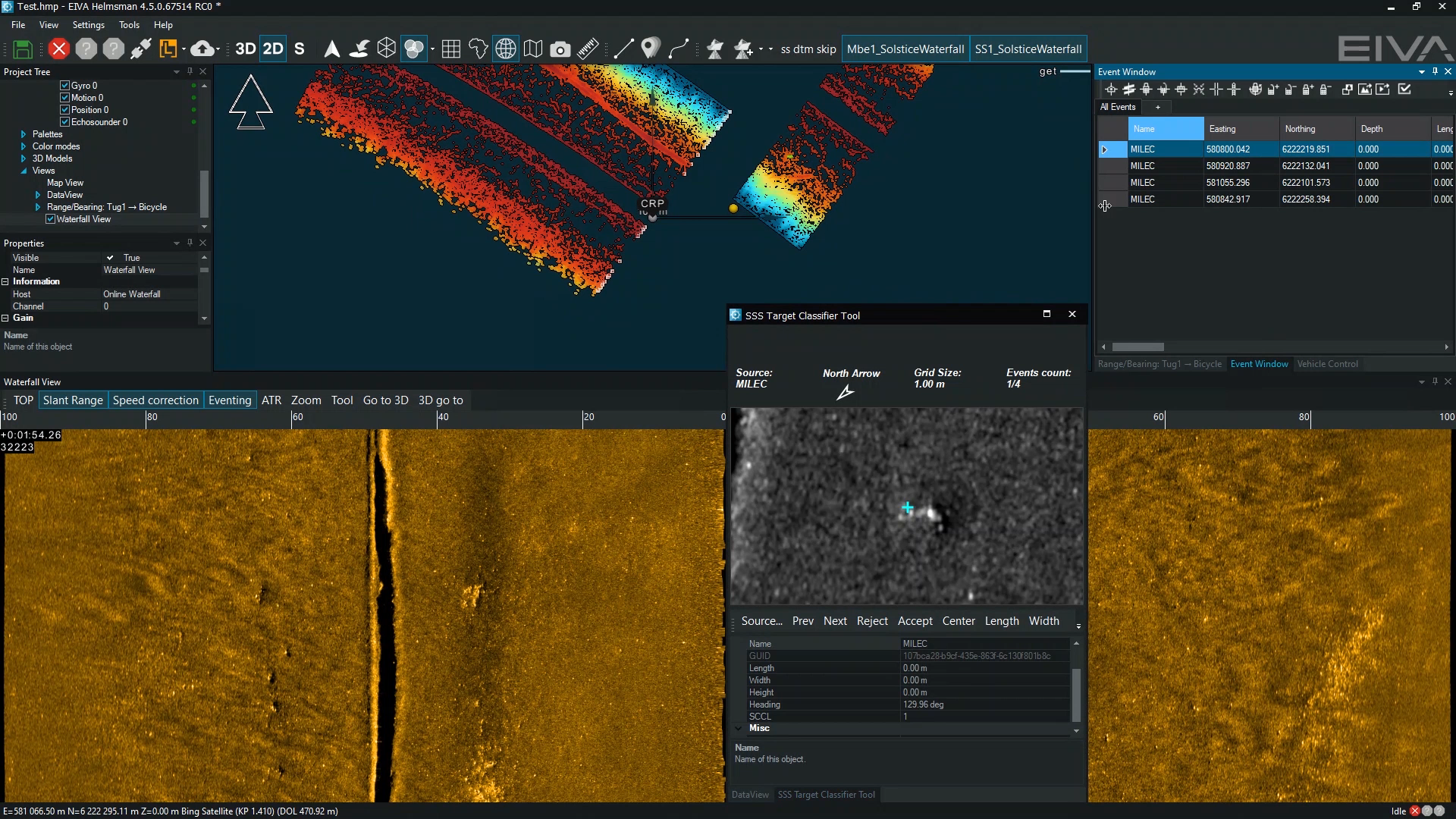Uncheck the Waterfall View checkbox
This screenshot has width=1456, height=819.
[50, 219]
